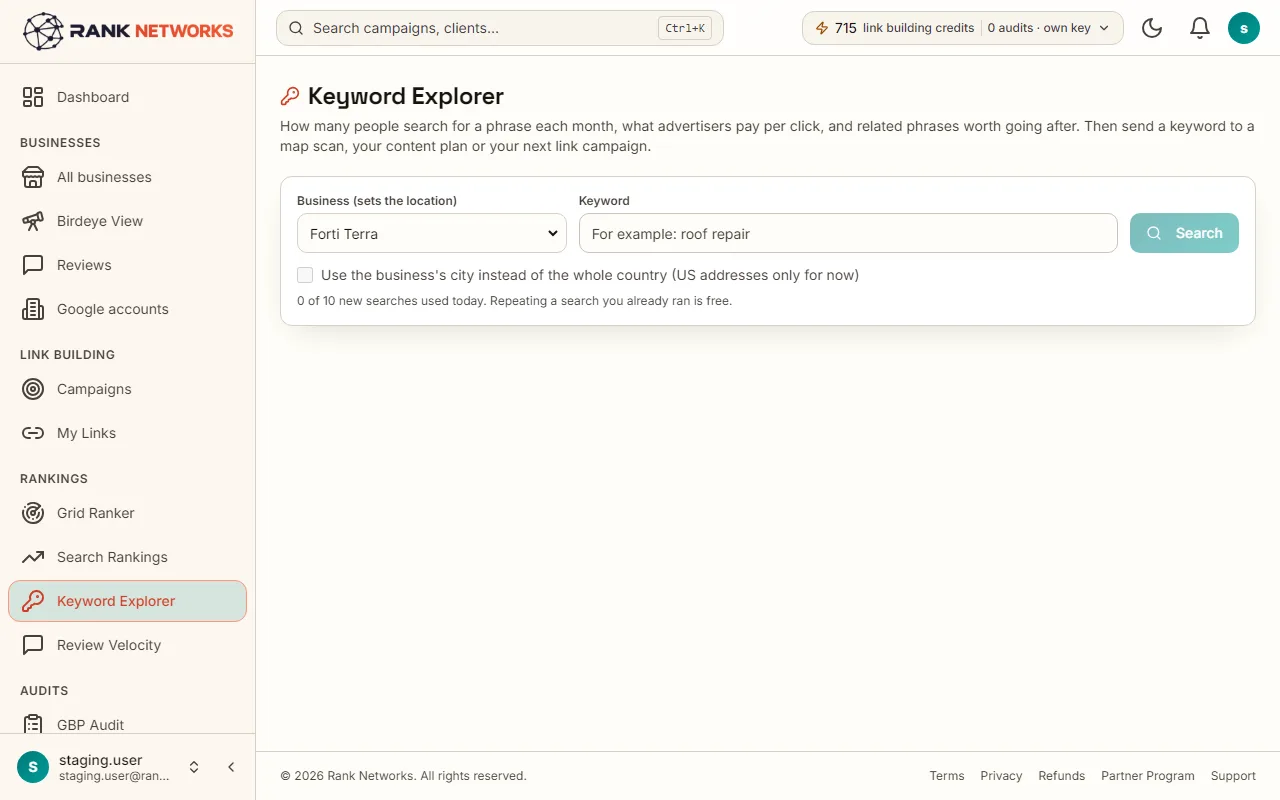The height and width of the screenshot is (800, 1280).
Task: Click the Google accounts building icon
Action: pyautogui.click(x=33, y=309)
